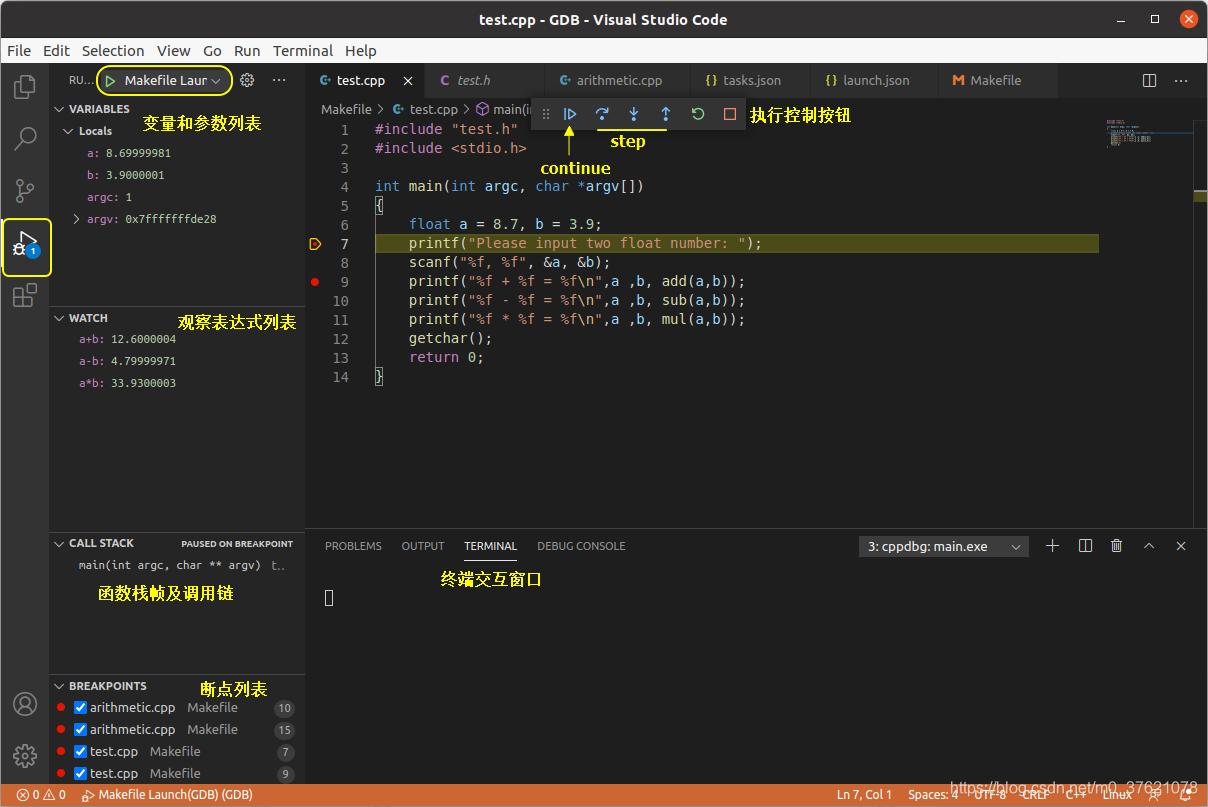Open the File menu
Screen dimensions: 1208x807
click(19, 51)
